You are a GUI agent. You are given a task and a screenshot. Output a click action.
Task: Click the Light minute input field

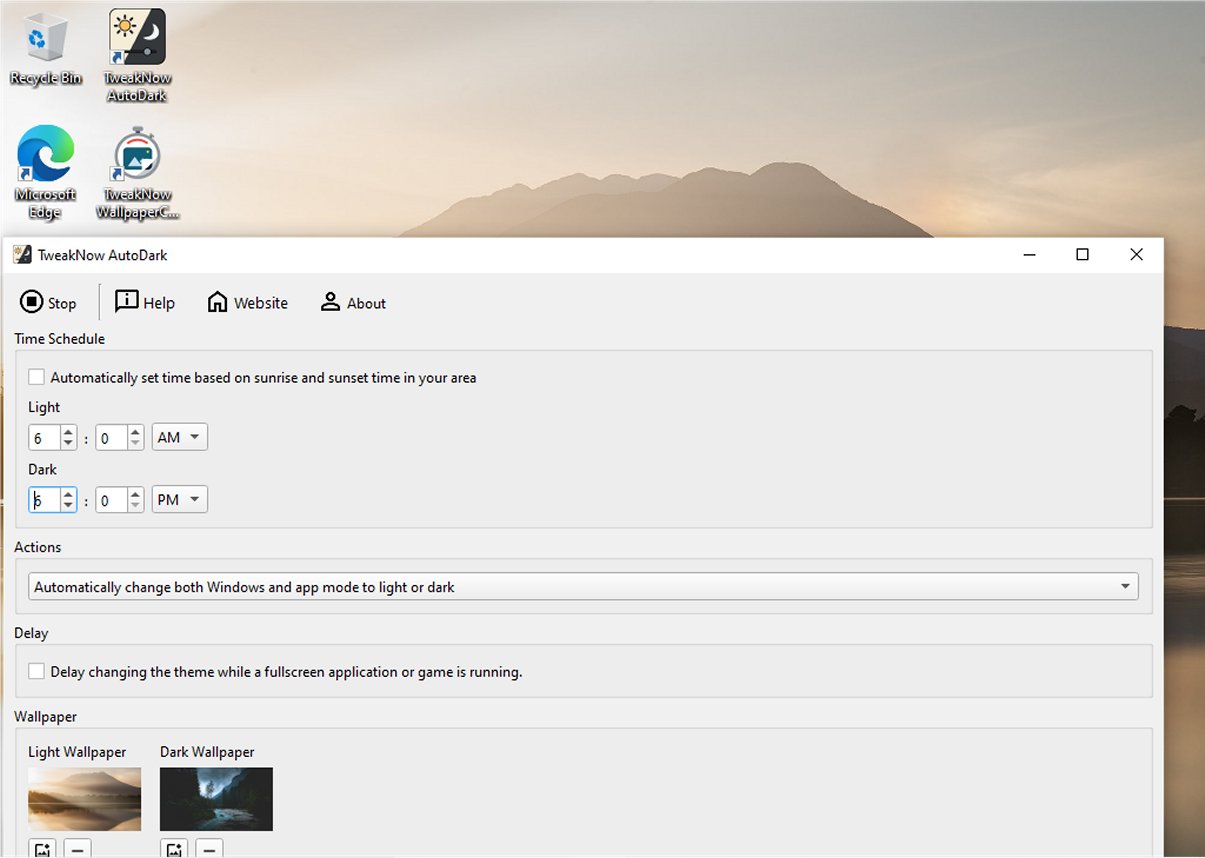click(x=111, y=437)
